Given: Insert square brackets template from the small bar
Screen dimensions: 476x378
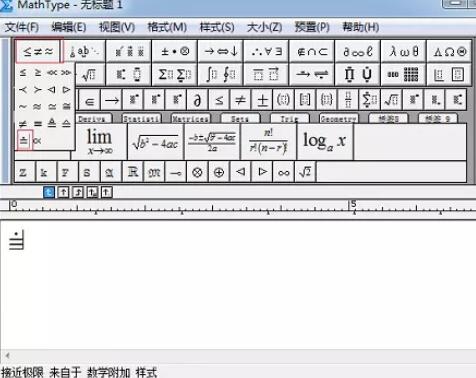Looking at the screenshot, I should [305, 100].
